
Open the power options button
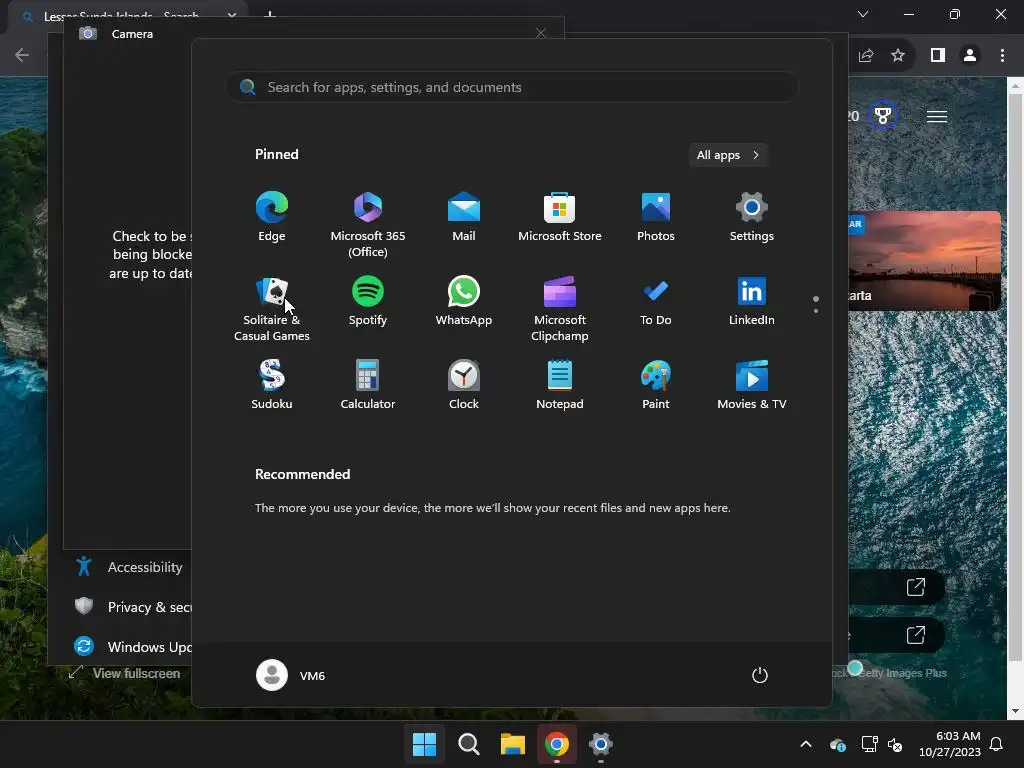760,675
